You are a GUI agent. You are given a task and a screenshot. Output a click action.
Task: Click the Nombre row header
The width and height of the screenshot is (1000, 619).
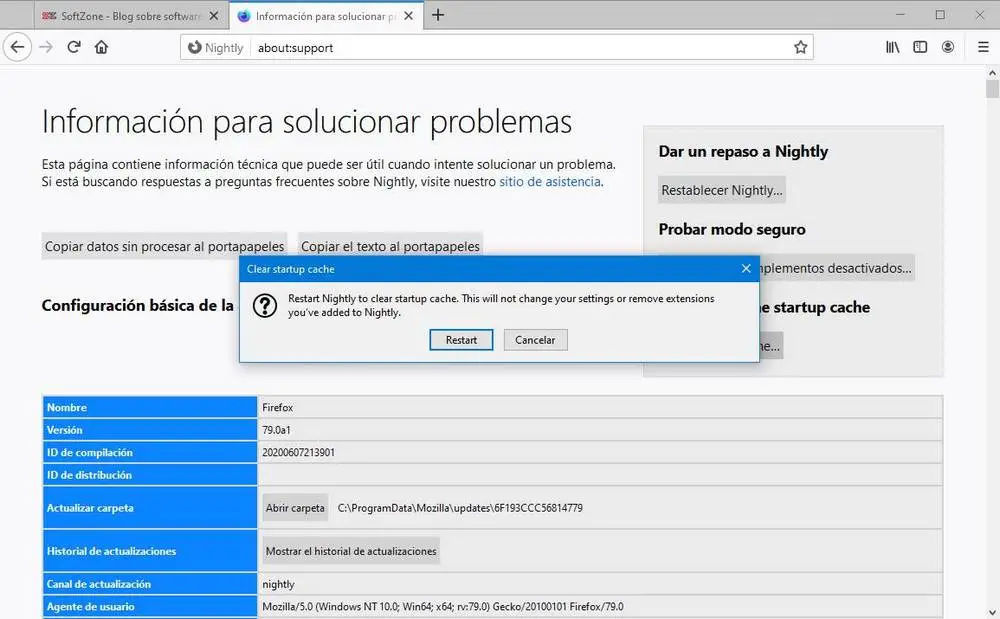[x=150, y=407]
